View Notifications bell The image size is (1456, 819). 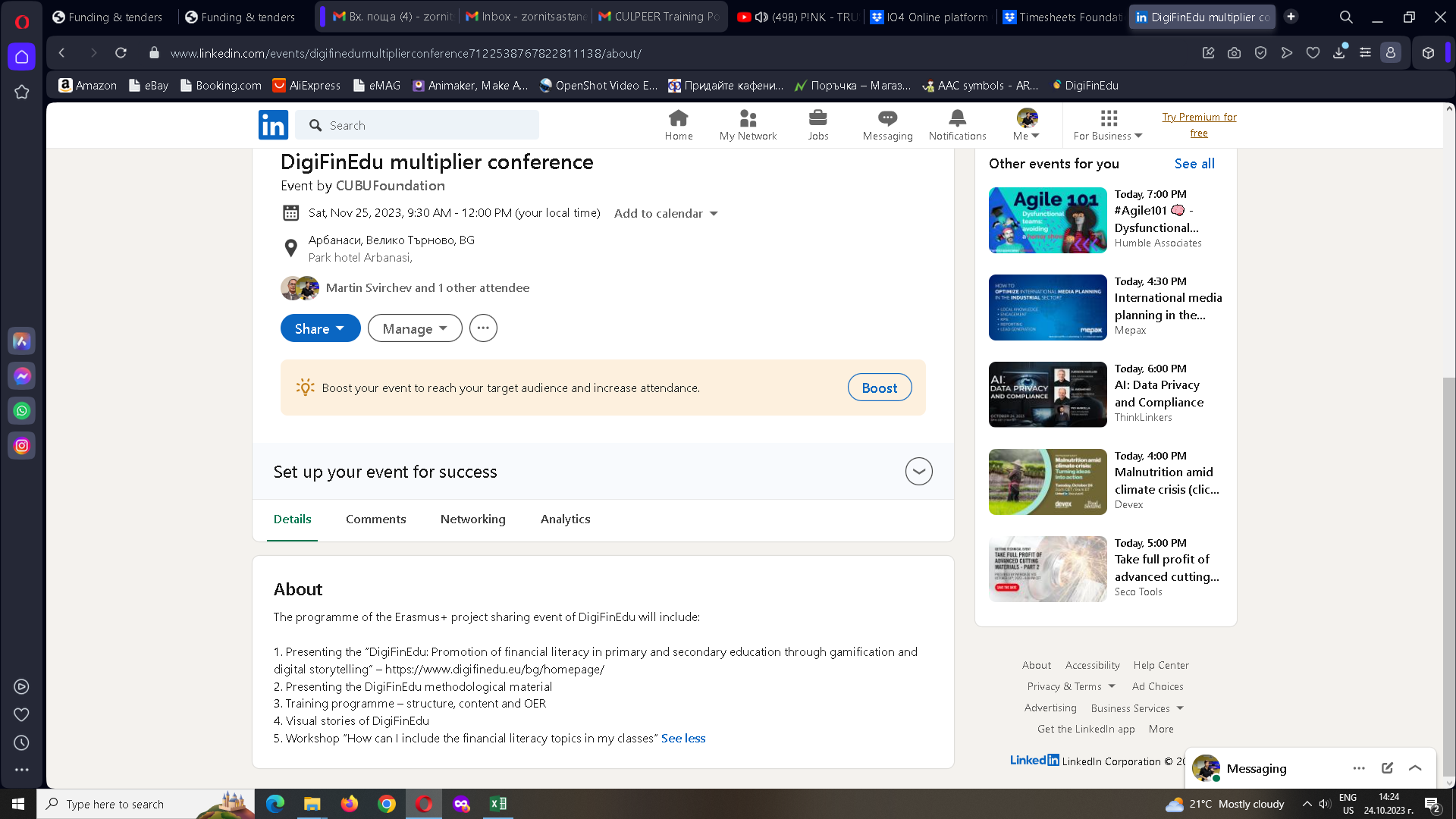pyautogui.click(x=957, y=125)
